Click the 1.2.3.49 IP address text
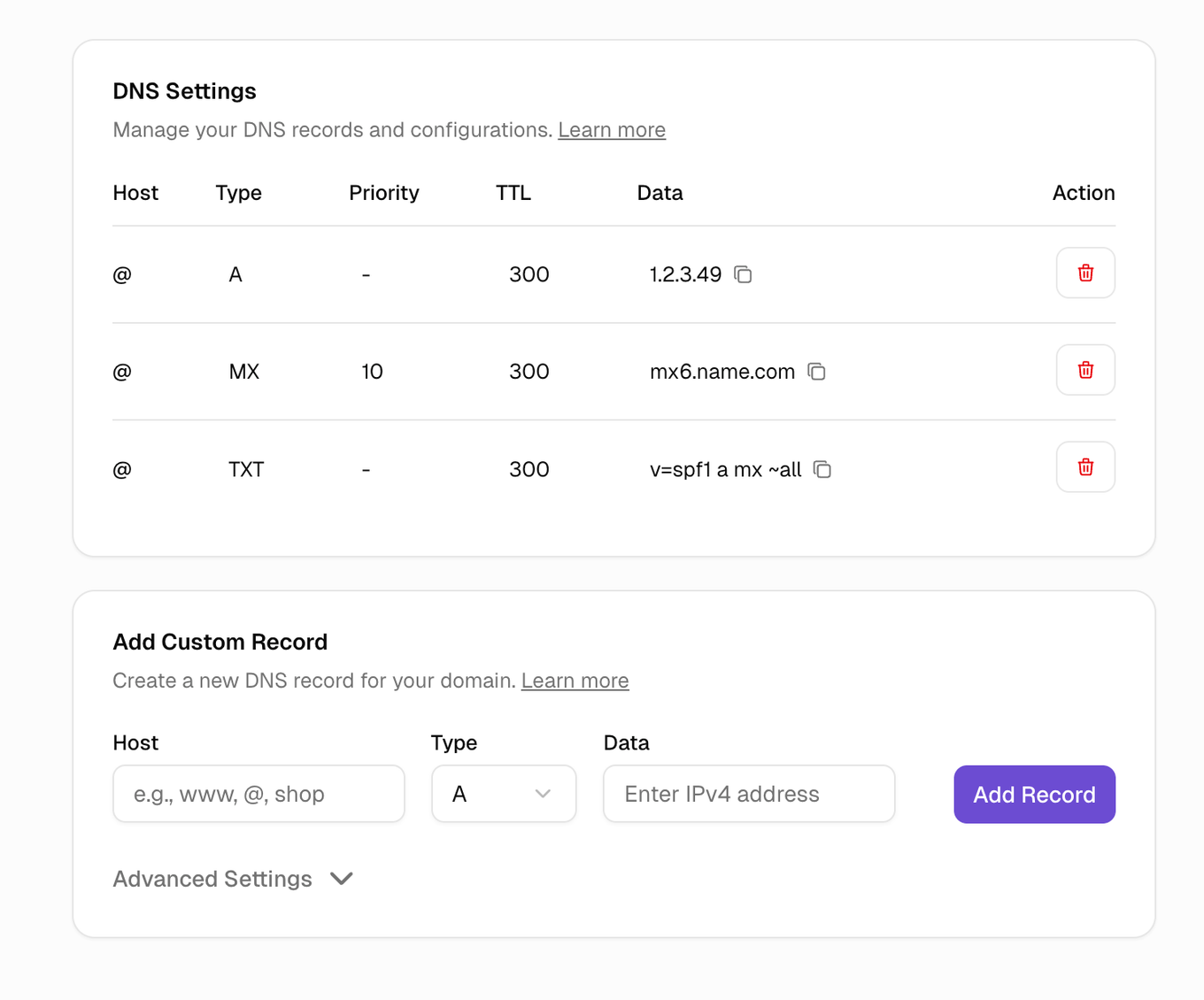1204x1000 pixels. pyautogui.click(x=685, y=274)
